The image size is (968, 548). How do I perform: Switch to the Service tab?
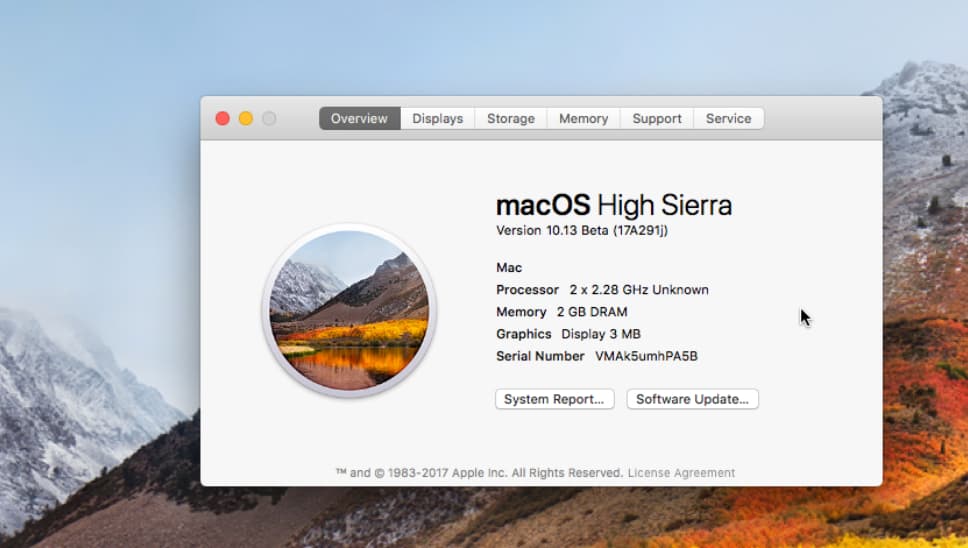[728, 118]
